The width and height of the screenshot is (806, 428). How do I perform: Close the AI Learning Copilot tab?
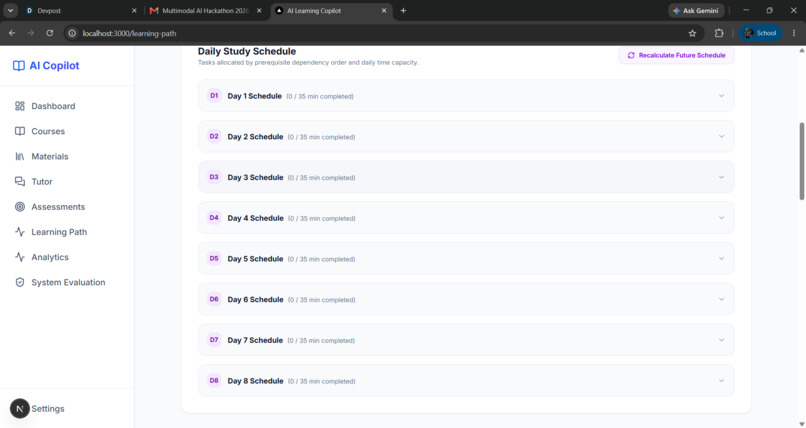coord(384,10)
